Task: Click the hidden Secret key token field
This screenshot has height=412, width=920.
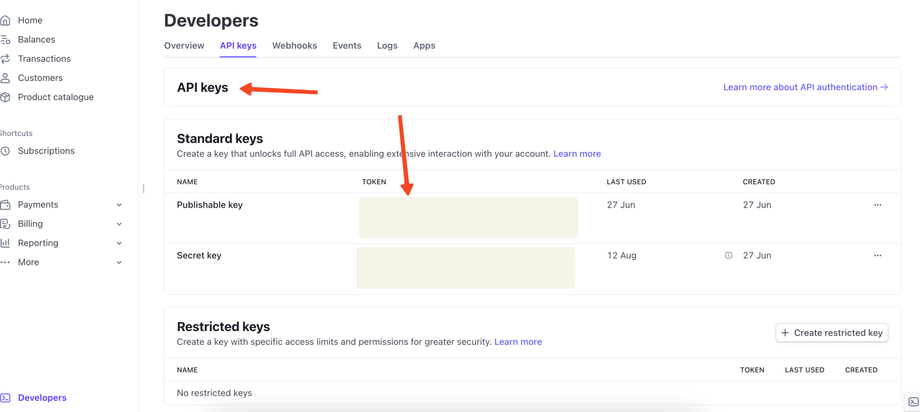Action: point(466,268)
